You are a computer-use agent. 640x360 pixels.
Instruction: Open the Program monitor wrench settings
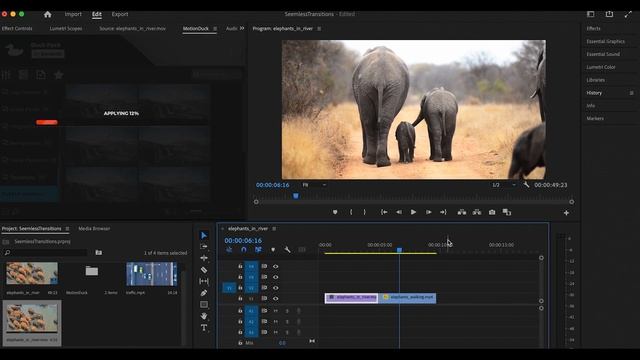[526, 185]
